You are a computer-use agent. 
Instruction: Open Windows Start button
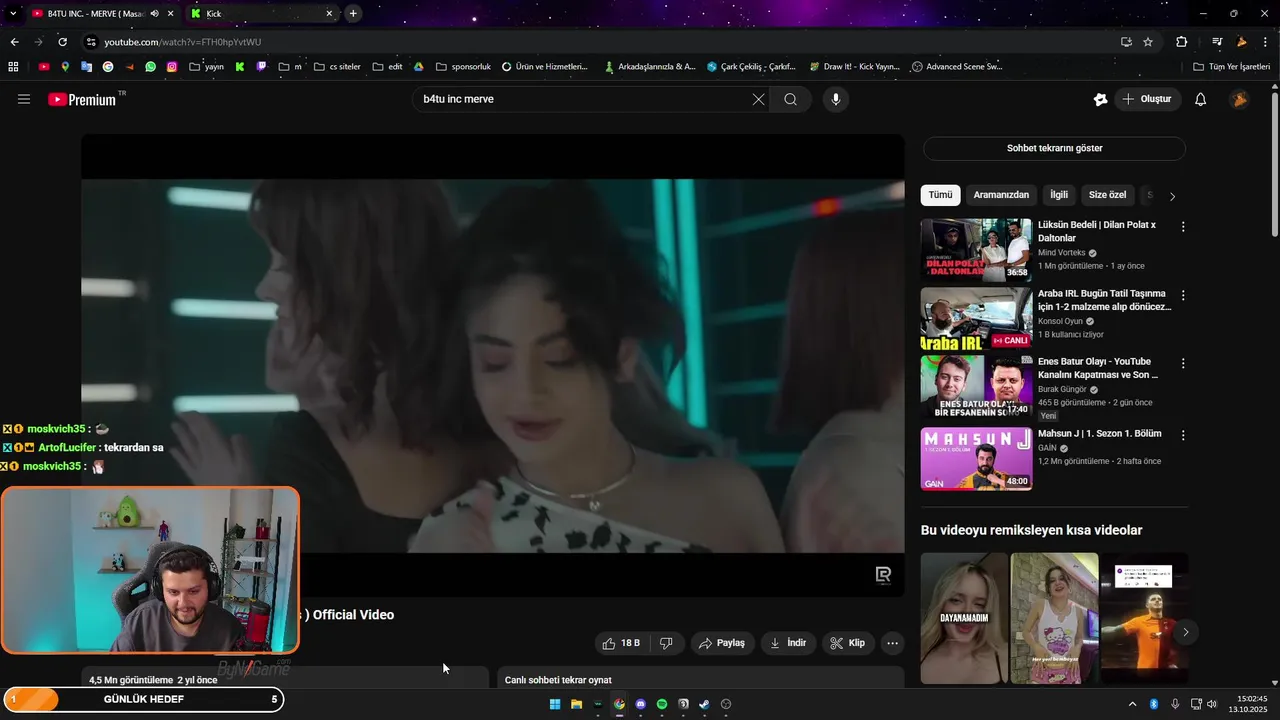[555, 704]
